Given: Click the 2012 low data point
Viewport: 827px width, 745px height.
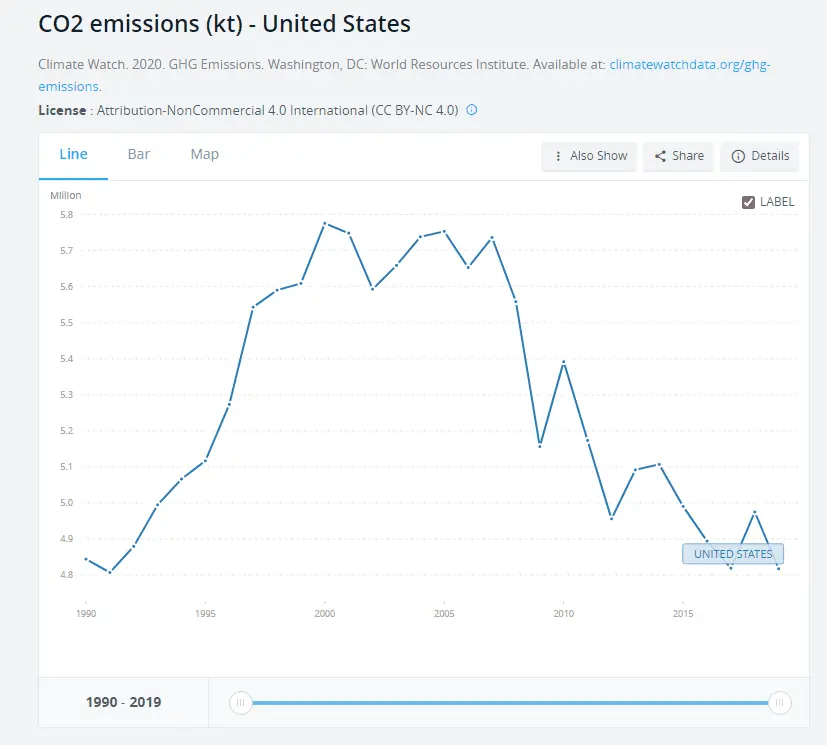Looking at the screenshot, I should [x=611, y=518].
